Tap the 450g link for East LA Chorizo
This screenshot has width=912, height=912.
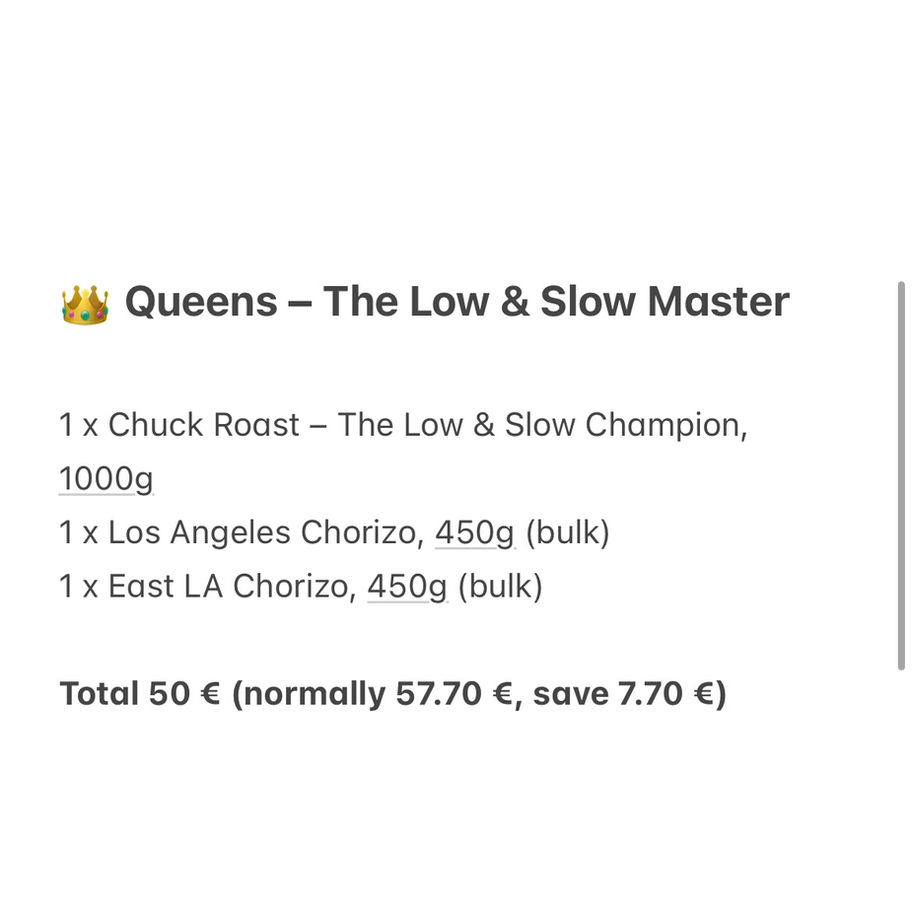407,586
